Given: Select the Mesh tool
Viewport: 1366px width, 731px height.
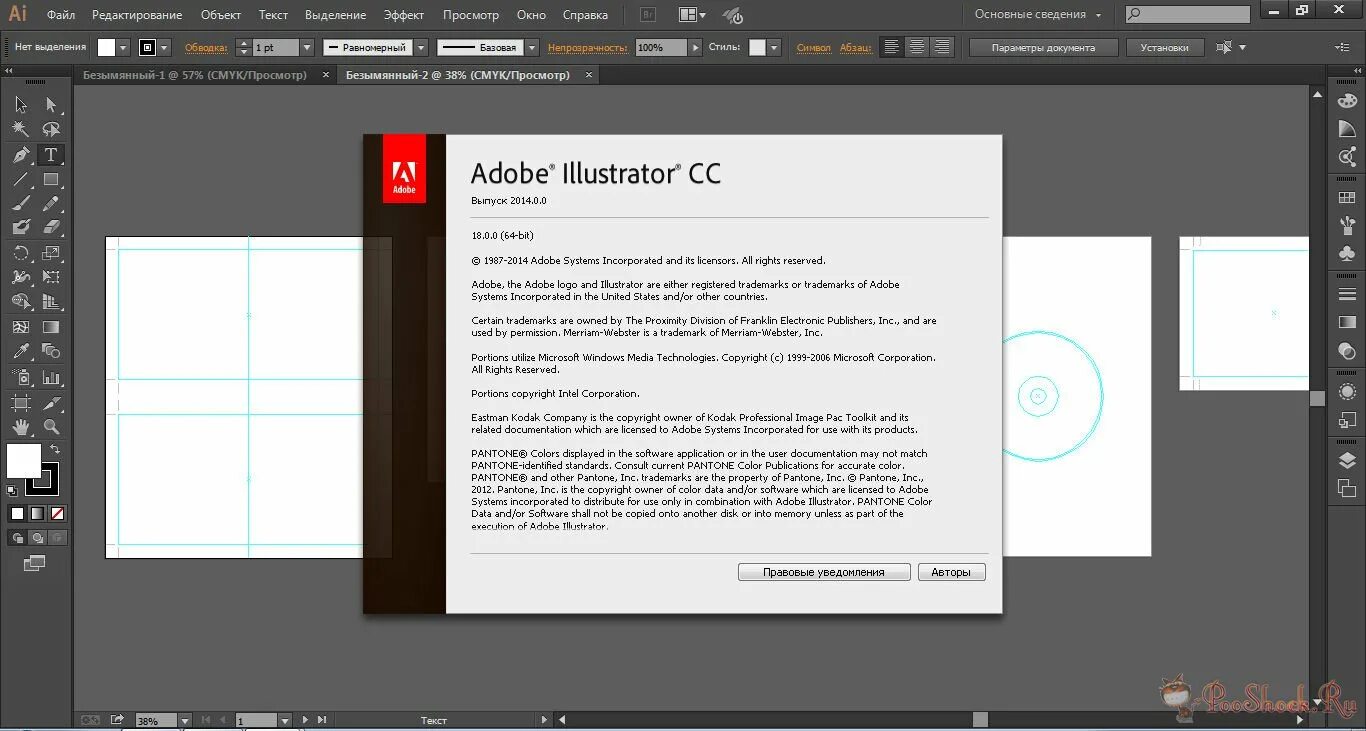Looking at the screenshot, I should 21,327.
